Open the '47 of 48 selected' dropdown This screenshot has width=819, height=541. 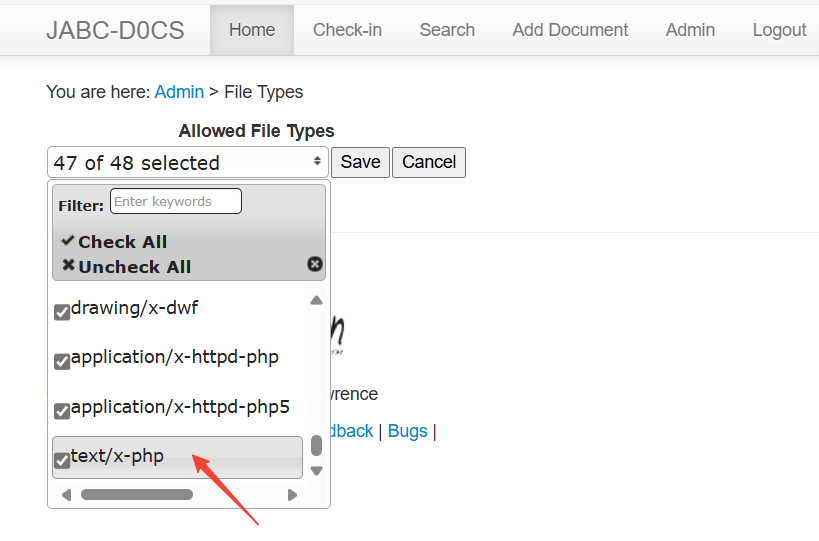[x=188, y=162]
